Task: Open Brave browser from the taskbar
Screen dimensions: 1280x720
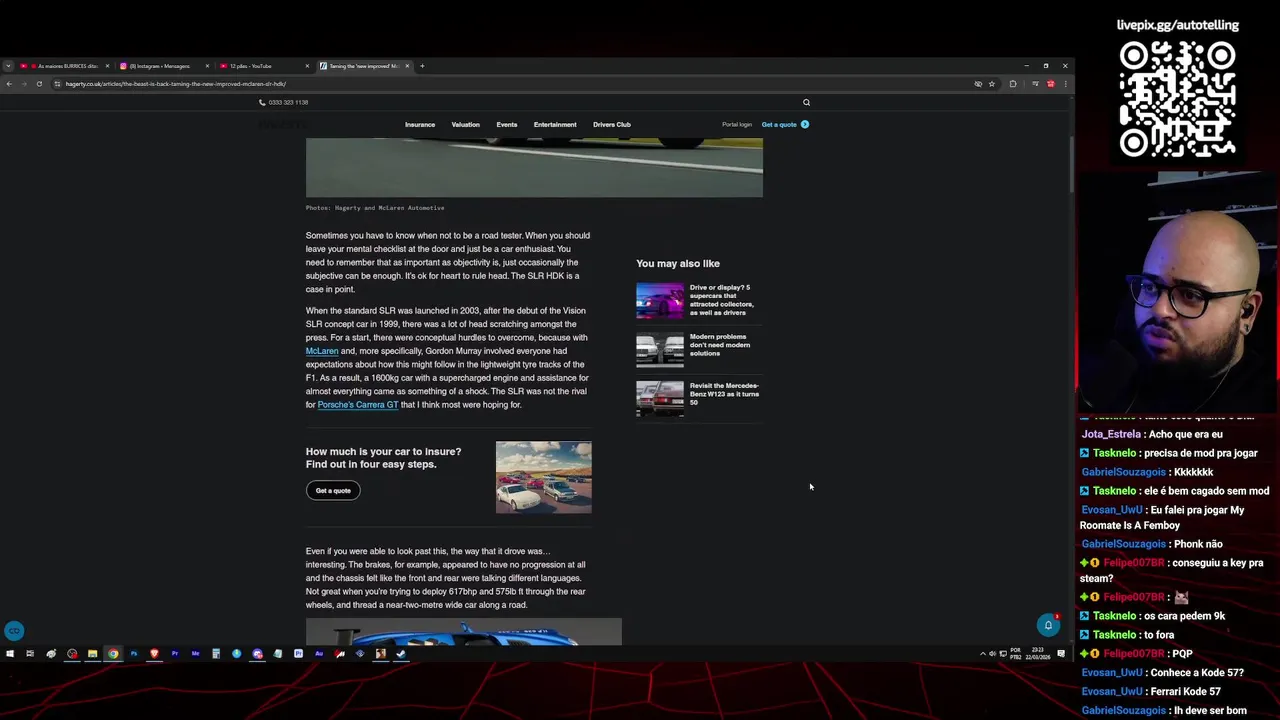Action: pos(154,654)
